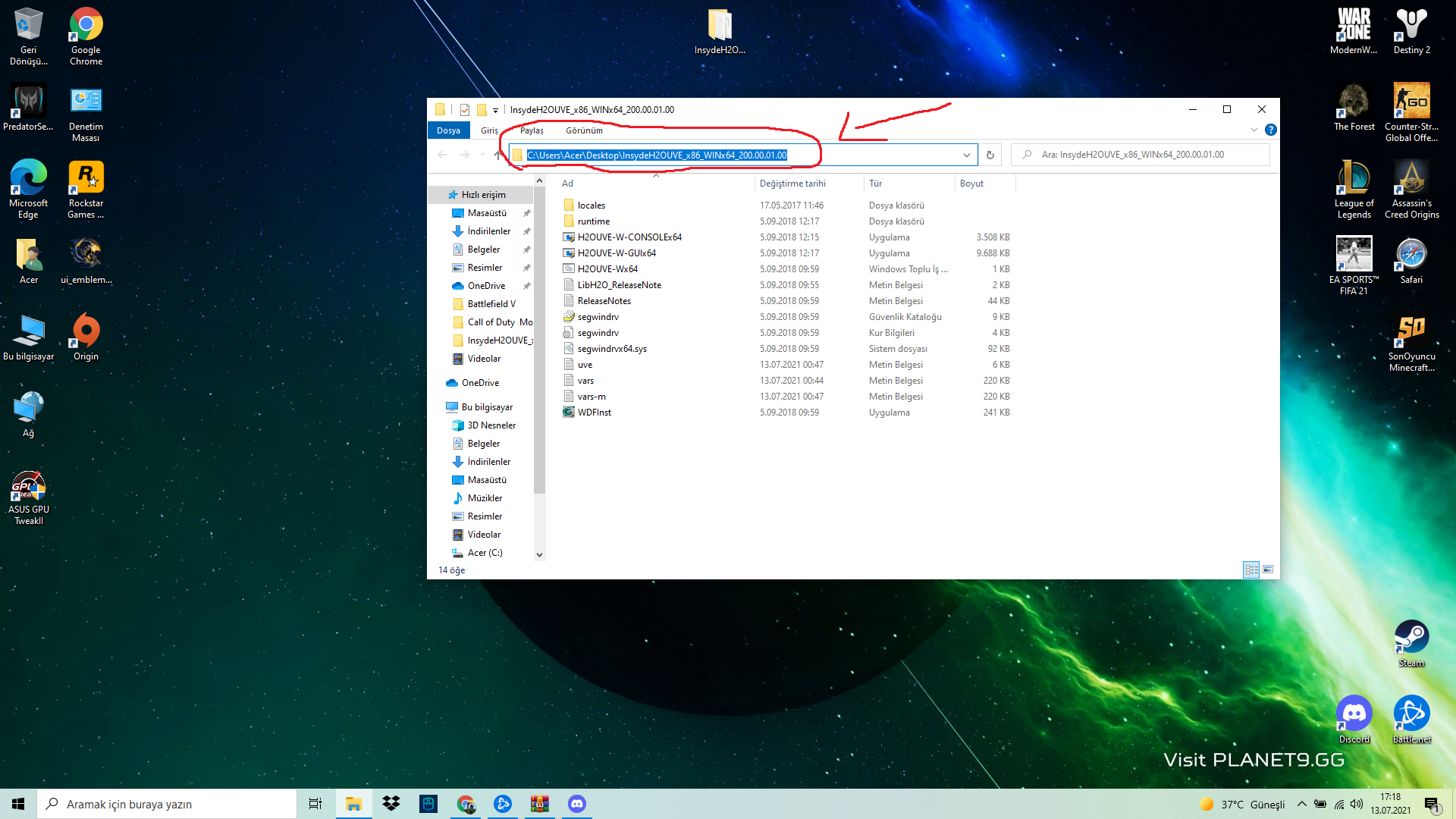Viewport: 1456px width, 819px height.
Task: Open the Explorer help question mark
Action: pos(1271,130)
